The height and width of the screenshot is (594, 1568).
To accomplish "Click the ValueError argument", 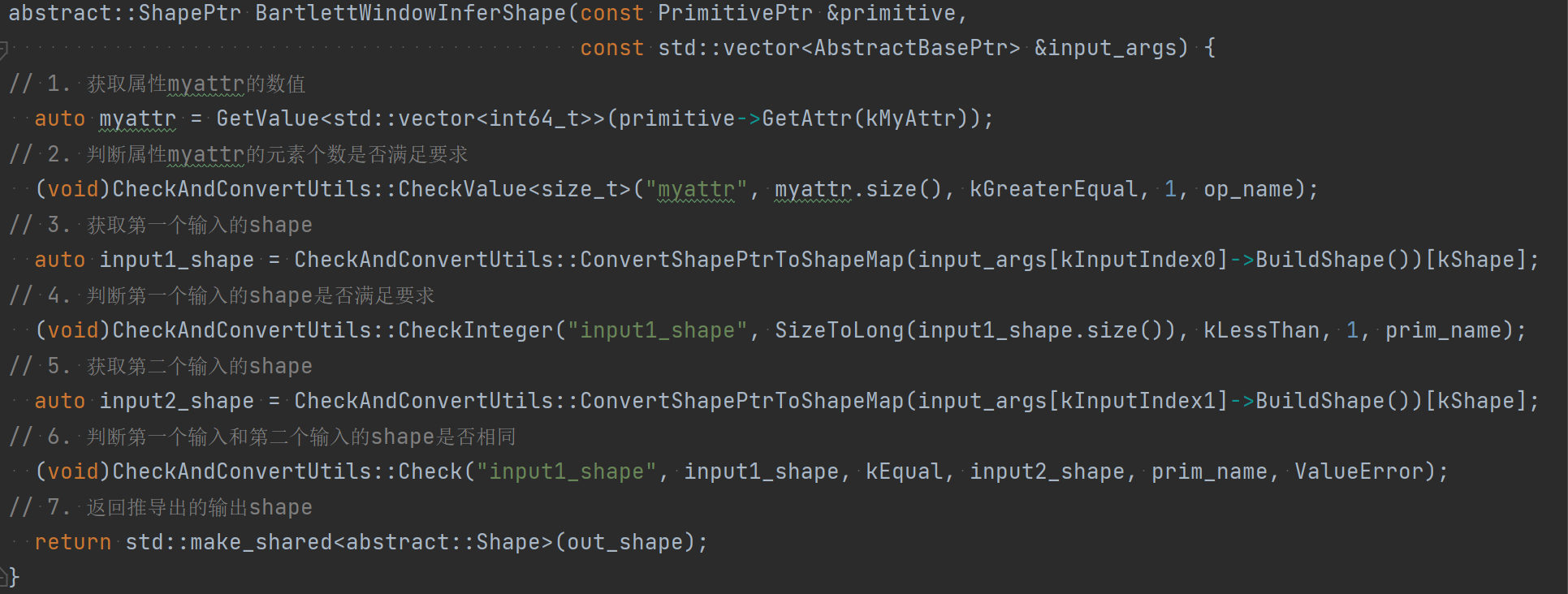I will (x=1359, y=472).
